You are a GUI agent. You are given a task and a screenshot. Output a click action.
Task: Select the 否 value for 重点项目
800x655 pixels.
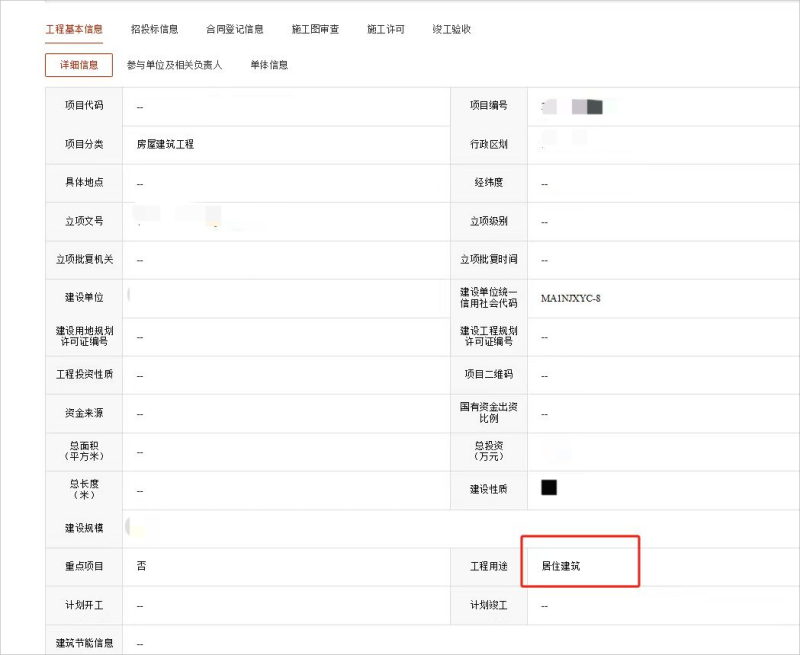(141, 566)
